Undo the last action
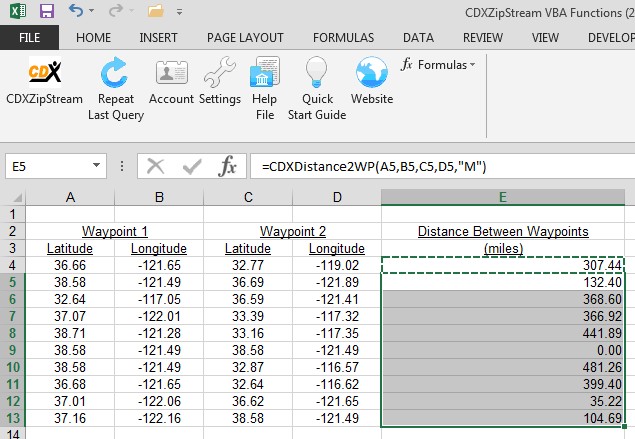This screenshot has width=635, height=439. pos(76,10)
